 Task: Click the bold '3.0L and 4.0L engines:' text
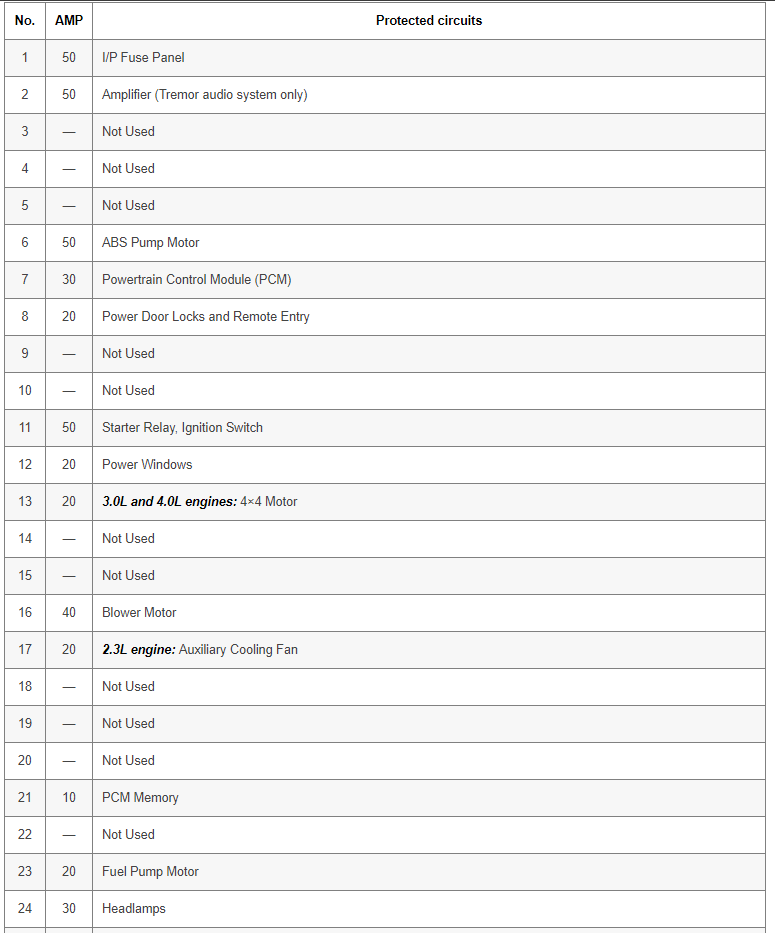[x=169, y=502]
